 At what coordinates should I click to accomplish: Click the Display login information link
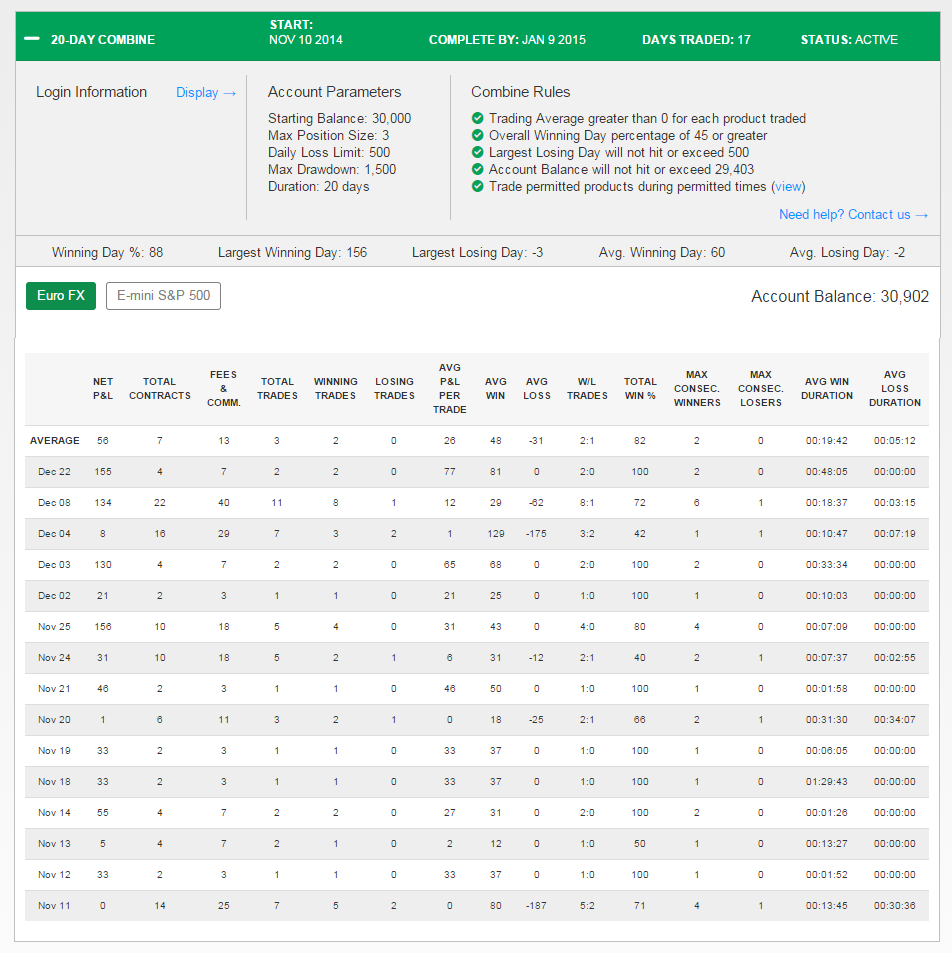pos(206,93)
